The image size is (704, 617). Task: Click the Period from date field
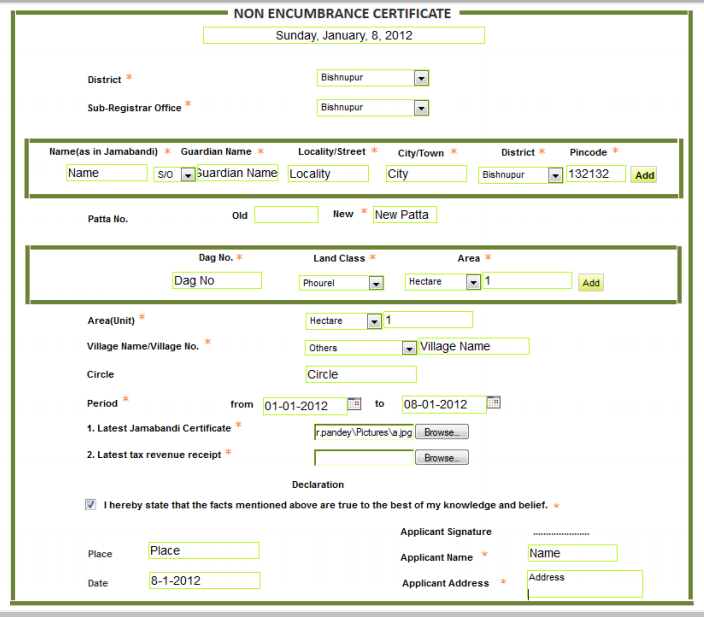(305, 406)
